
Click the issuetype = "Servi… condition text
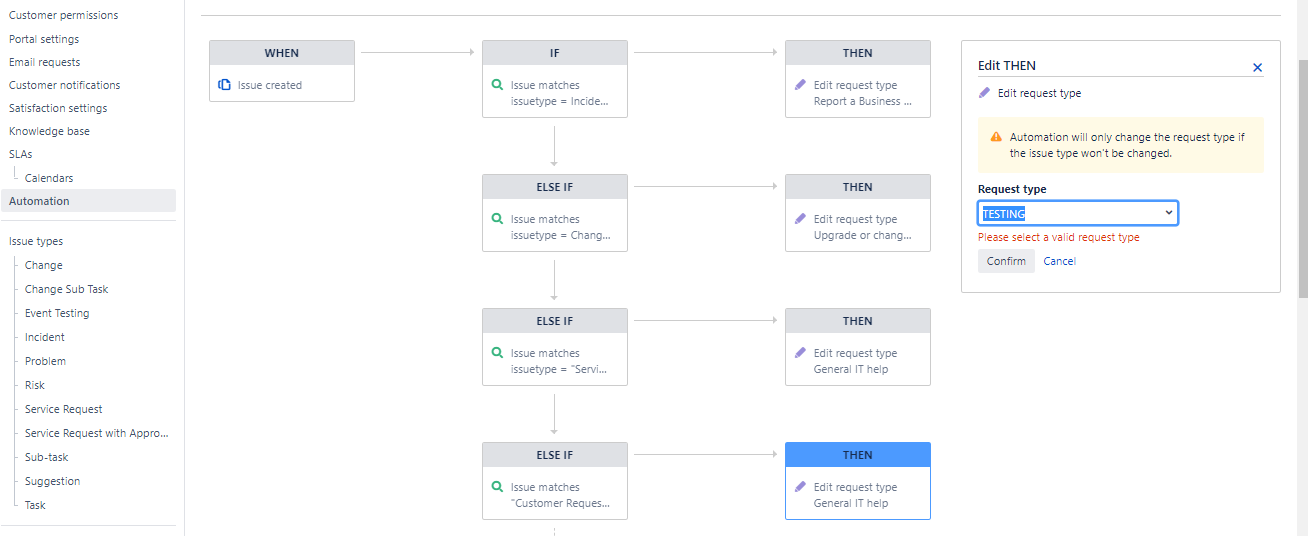tap(559, 369)
